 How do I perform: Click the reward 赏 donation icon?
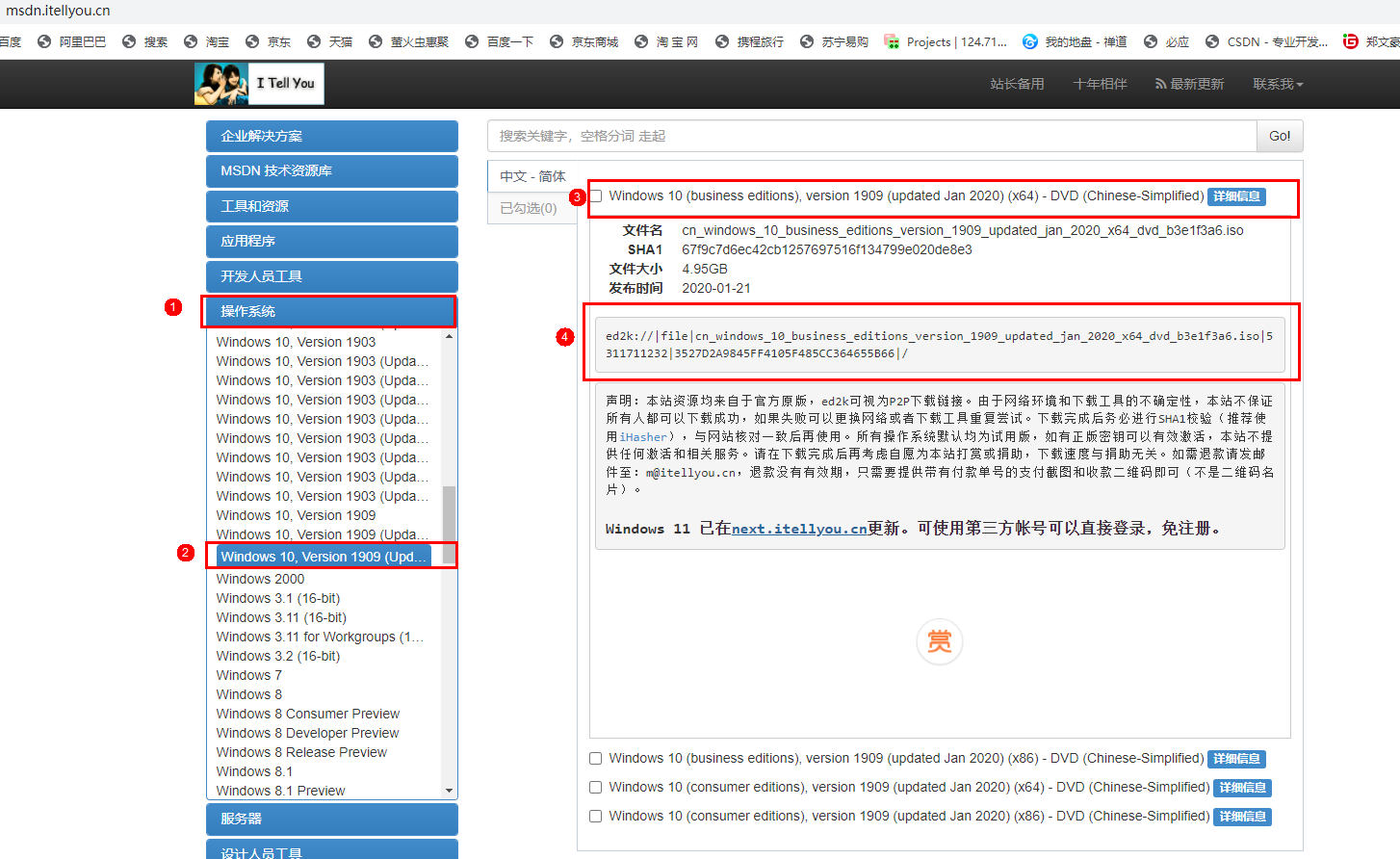tap(940, 641)
